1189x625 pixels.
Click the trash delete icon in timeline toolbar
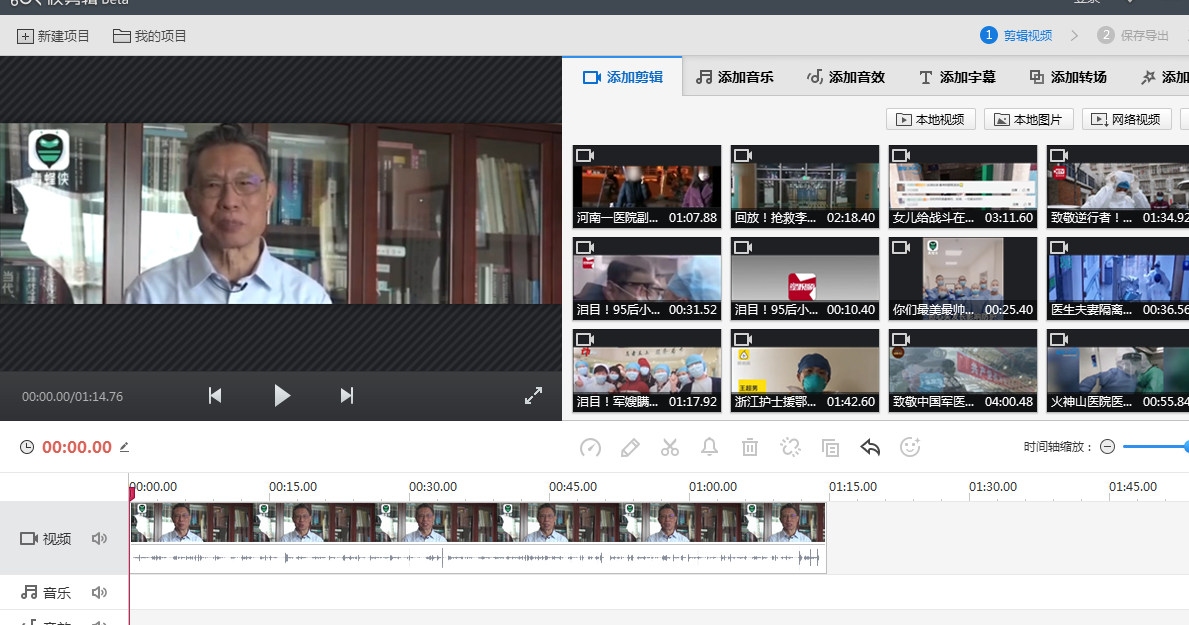click(750, 447)
